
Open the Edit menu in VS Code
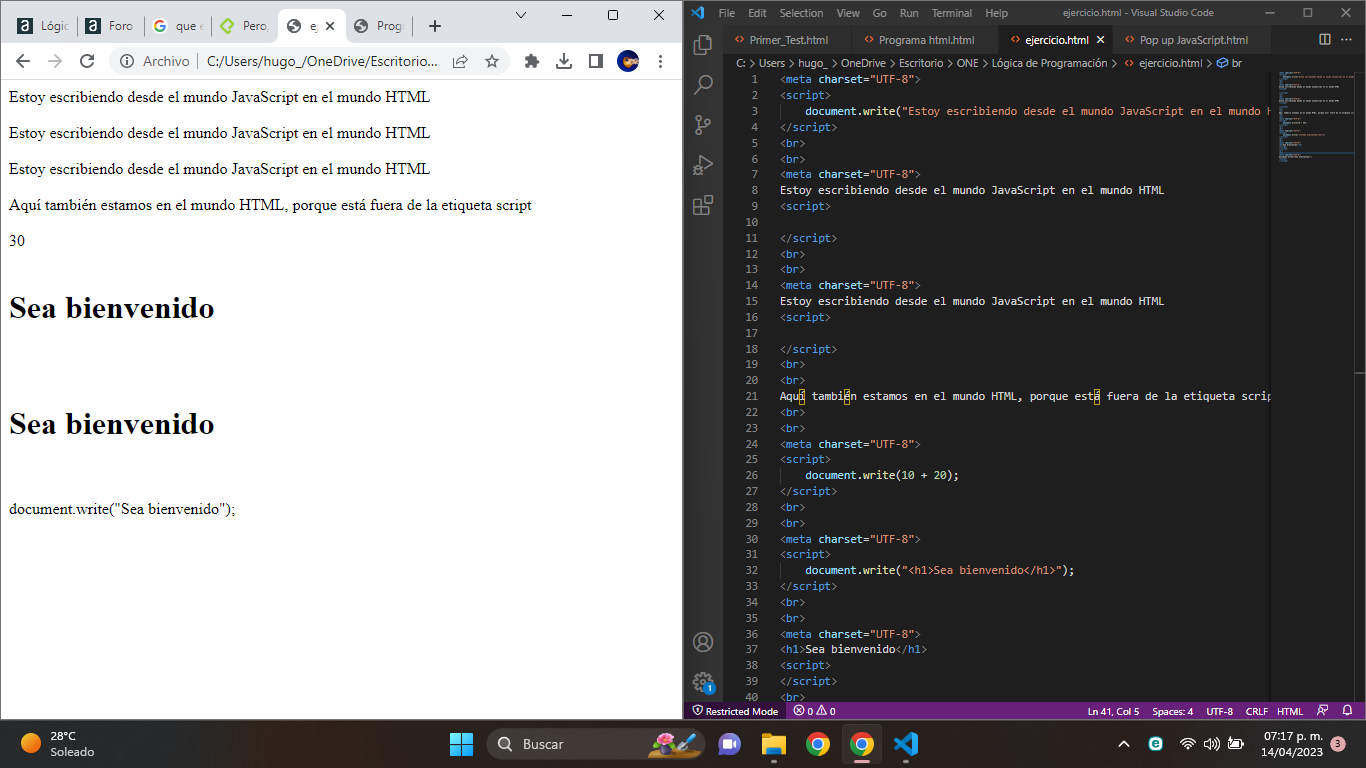pyautogui.click(x=757, y=13)
